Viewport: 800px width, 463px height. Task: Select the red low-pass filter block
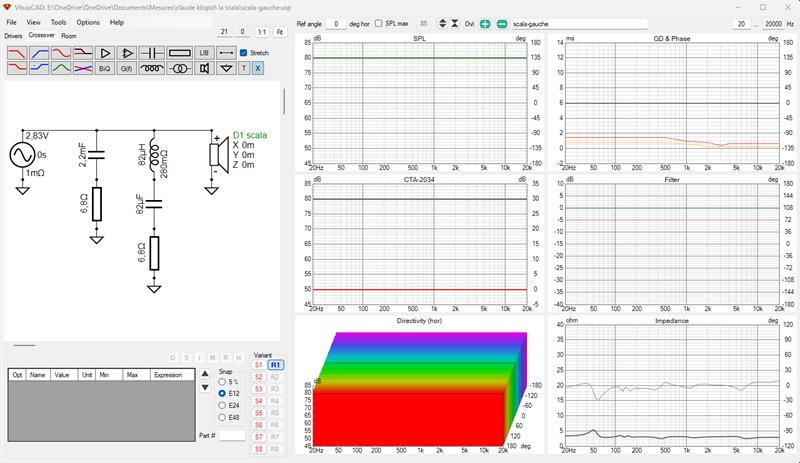[x=17, y=53]
